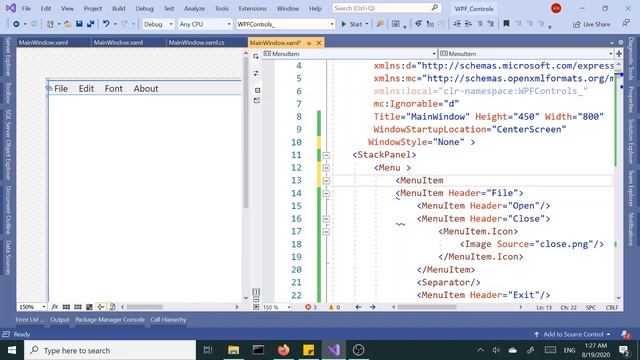Toggle the artboard background icon

[x=89, y=307]
